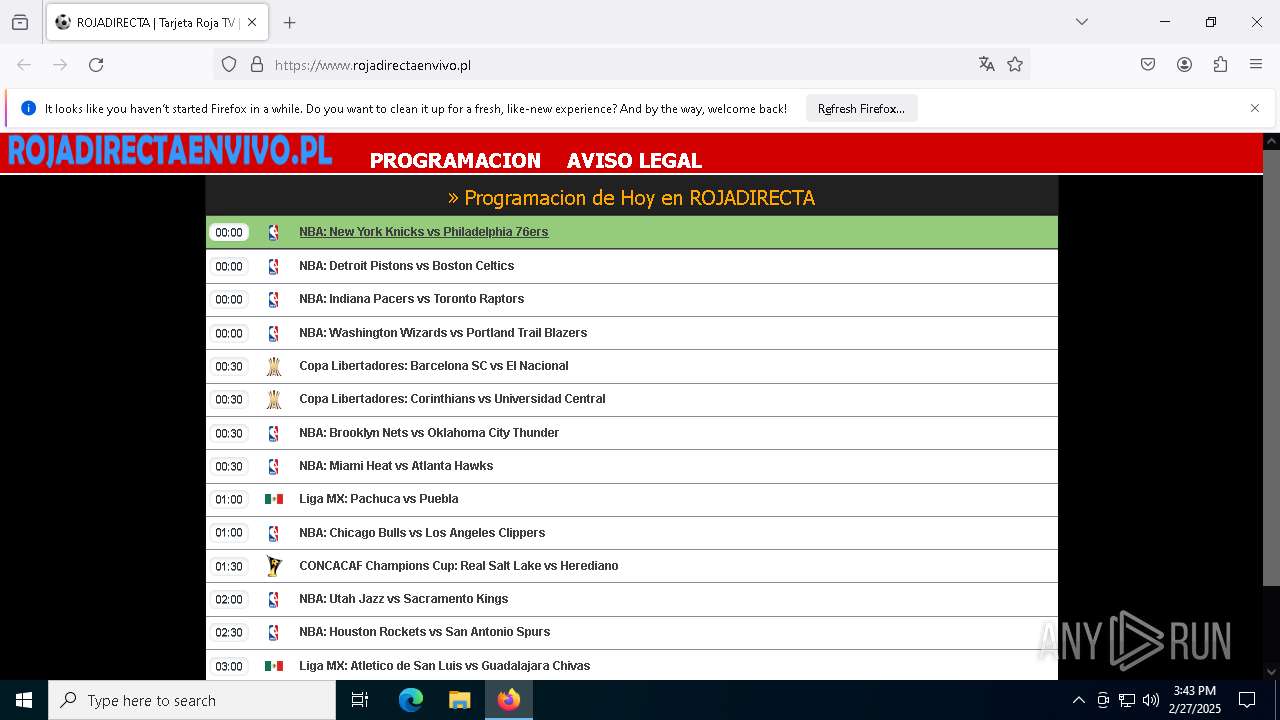
Task: Open NBA: Indiana Pacers vs Toronto Raptors
Action: [x=411, y=299]
